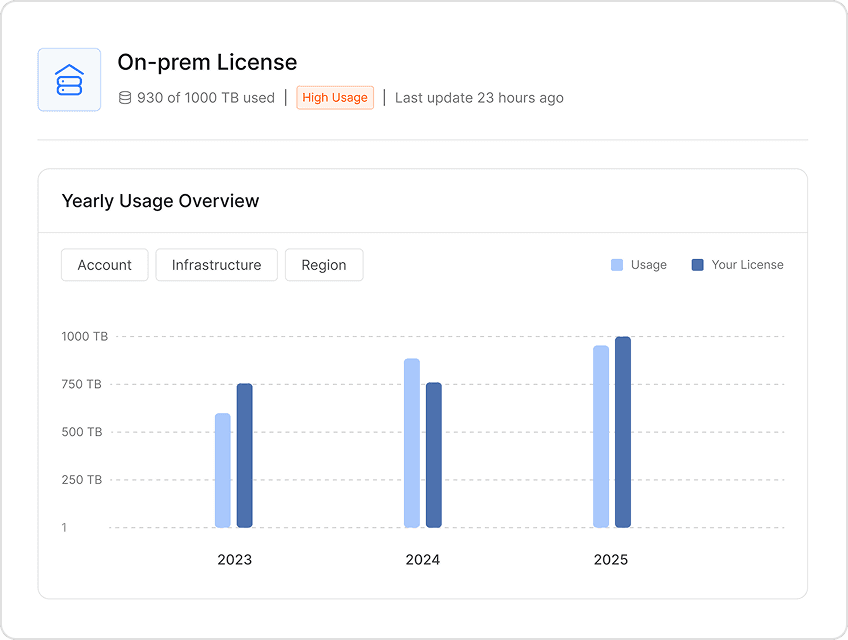Click the 2025 Usage bar

pos(600,435)
